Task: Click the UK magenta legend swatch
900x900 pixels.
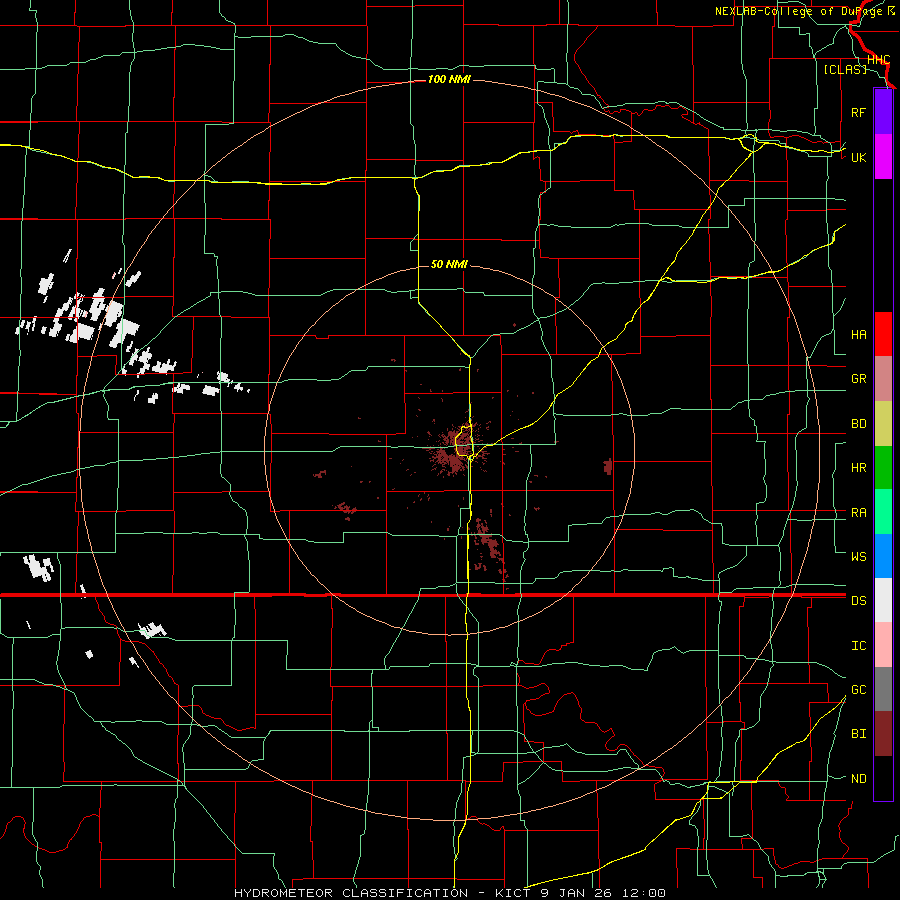Action: pos(883,157)
